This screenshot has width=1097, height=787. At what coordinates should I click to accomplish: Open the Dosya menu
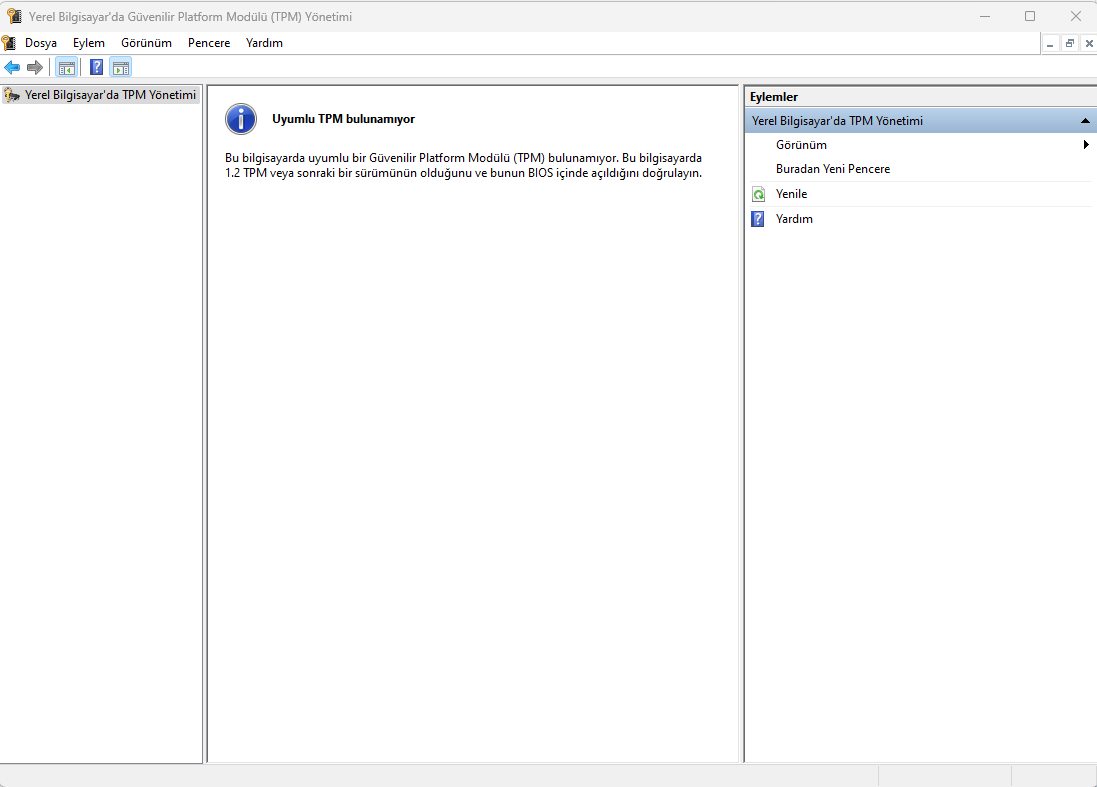41,43
